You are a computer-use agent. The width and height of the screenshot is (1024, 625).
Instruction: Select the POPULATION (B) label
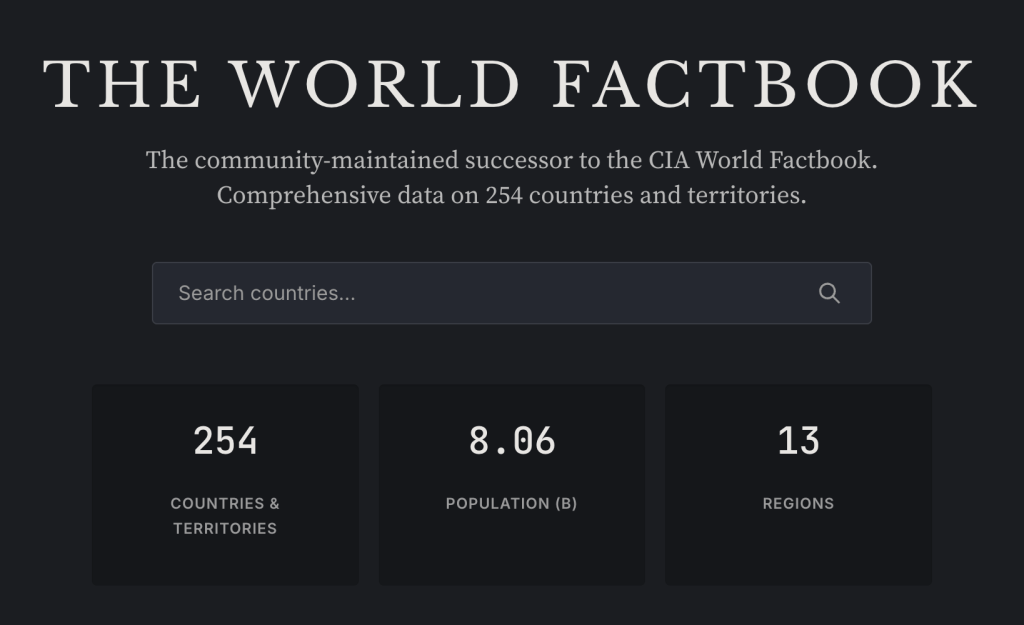(x=512, y=503)
